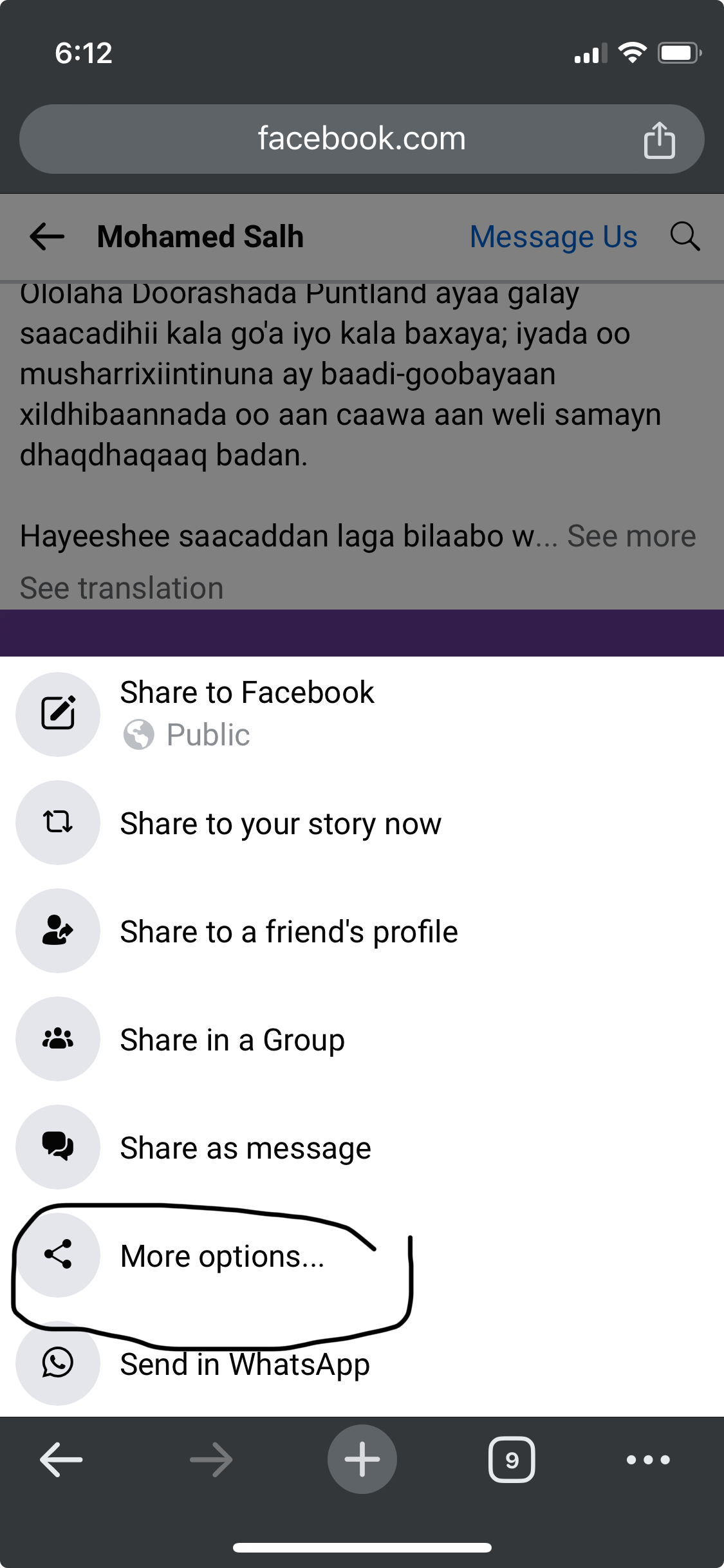This screenshot has width=724, height=1568.
Task: Tap the story repost arrows icon
Action: click(58, 822)
